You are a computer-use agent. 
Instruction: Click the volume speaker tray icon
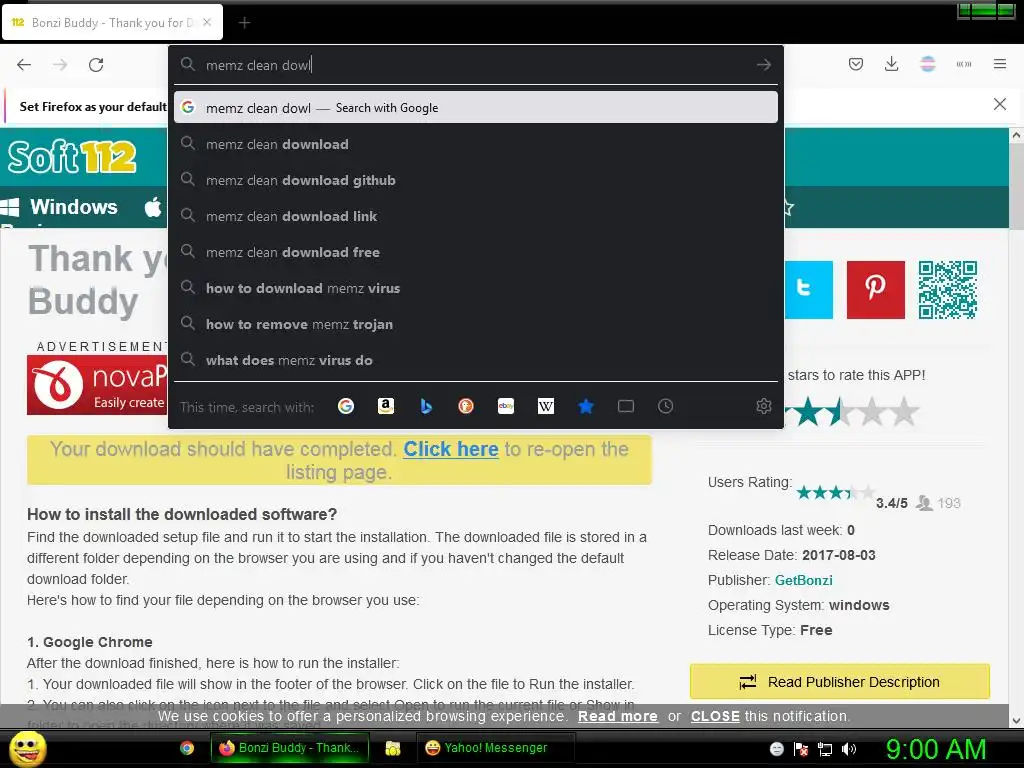[x=849, y=749]
